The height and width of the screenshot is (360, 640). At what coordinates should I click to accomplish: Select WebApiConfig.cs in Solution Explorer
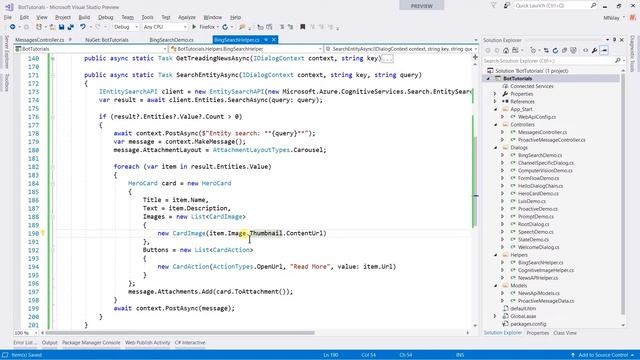click(x=537, y=117)
